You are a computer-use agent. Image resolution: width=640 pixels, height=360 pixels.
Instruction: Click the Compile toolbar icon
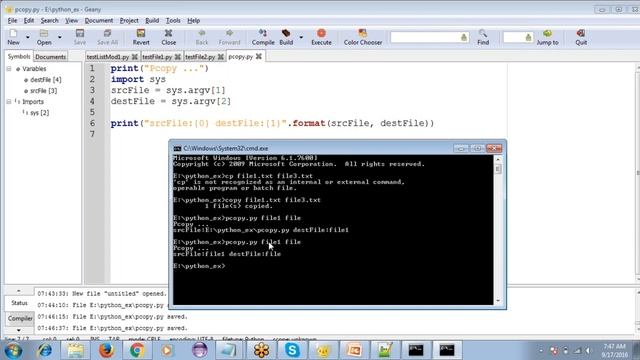coord(263,37)
